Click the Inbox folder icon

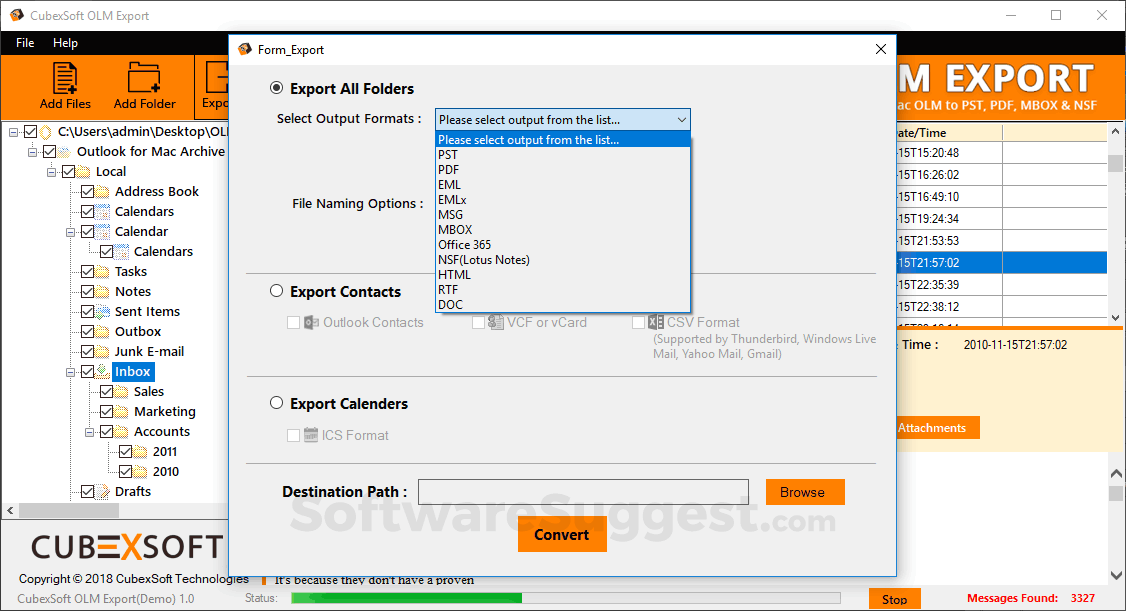(x=103, y=371)
